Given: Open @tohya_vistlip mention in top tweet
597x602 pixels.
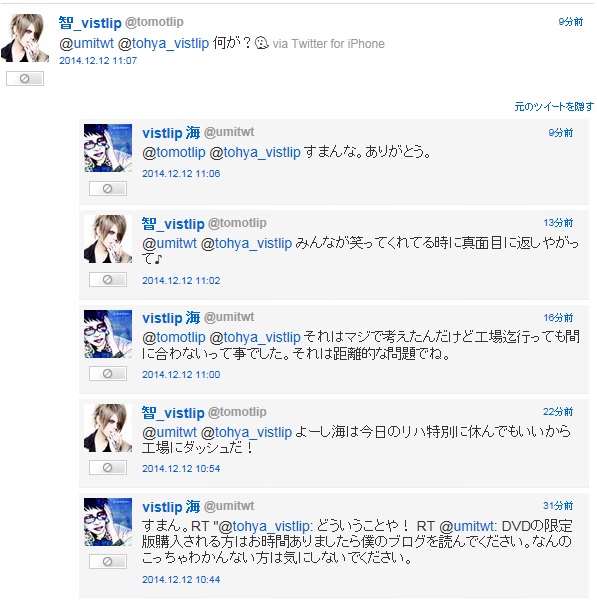Looking at the screenshot, I should pos(164,43).
